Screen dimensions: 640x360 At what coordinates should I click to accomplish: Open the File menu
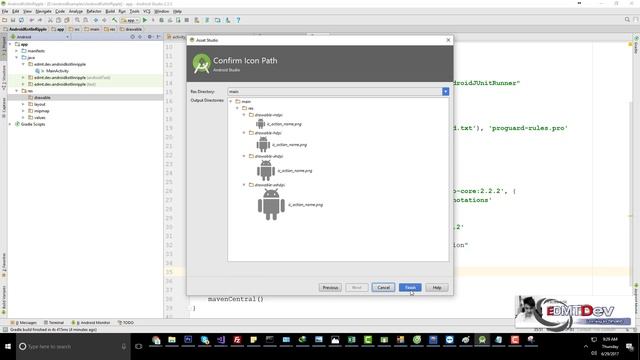pyautogui.click(x=5, y=11)
